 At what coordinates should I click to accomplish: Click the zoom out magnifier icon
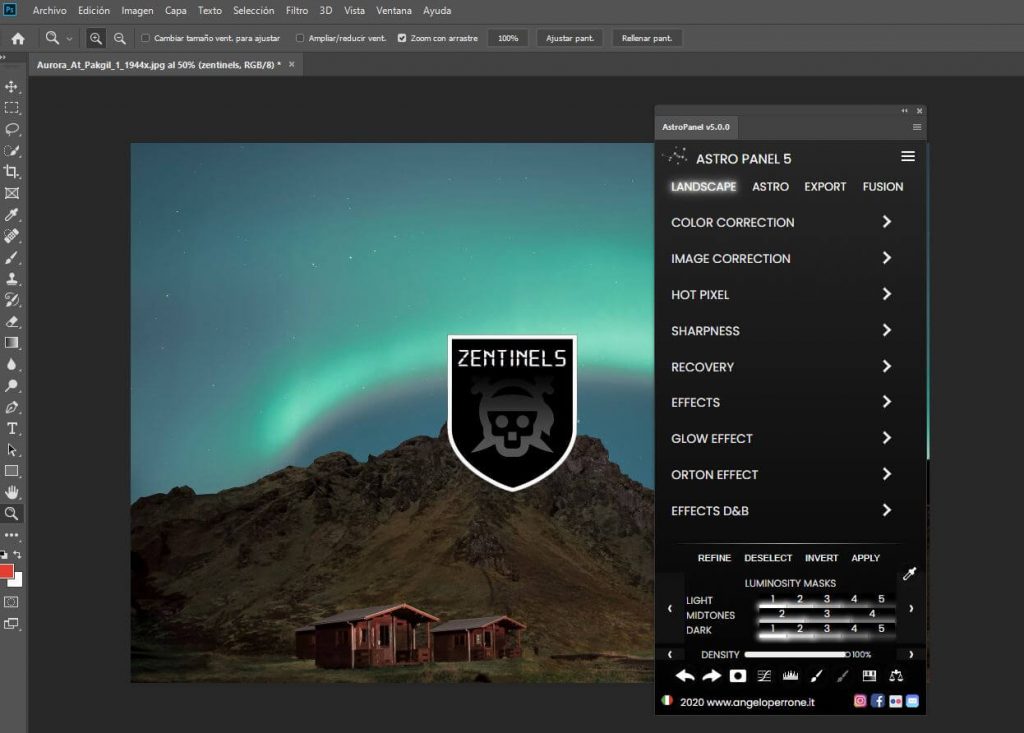(120, 38)
